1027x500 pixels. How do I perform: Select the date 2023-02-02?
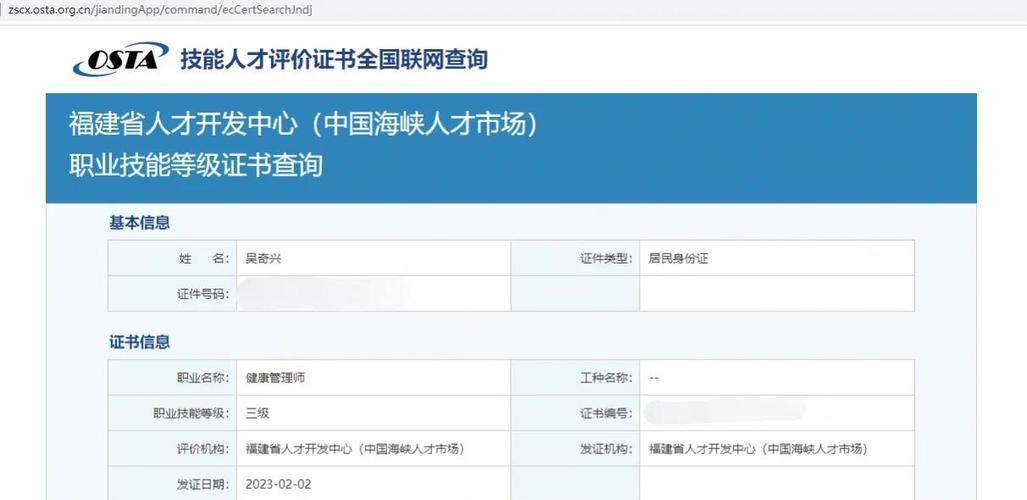point(278,485)
